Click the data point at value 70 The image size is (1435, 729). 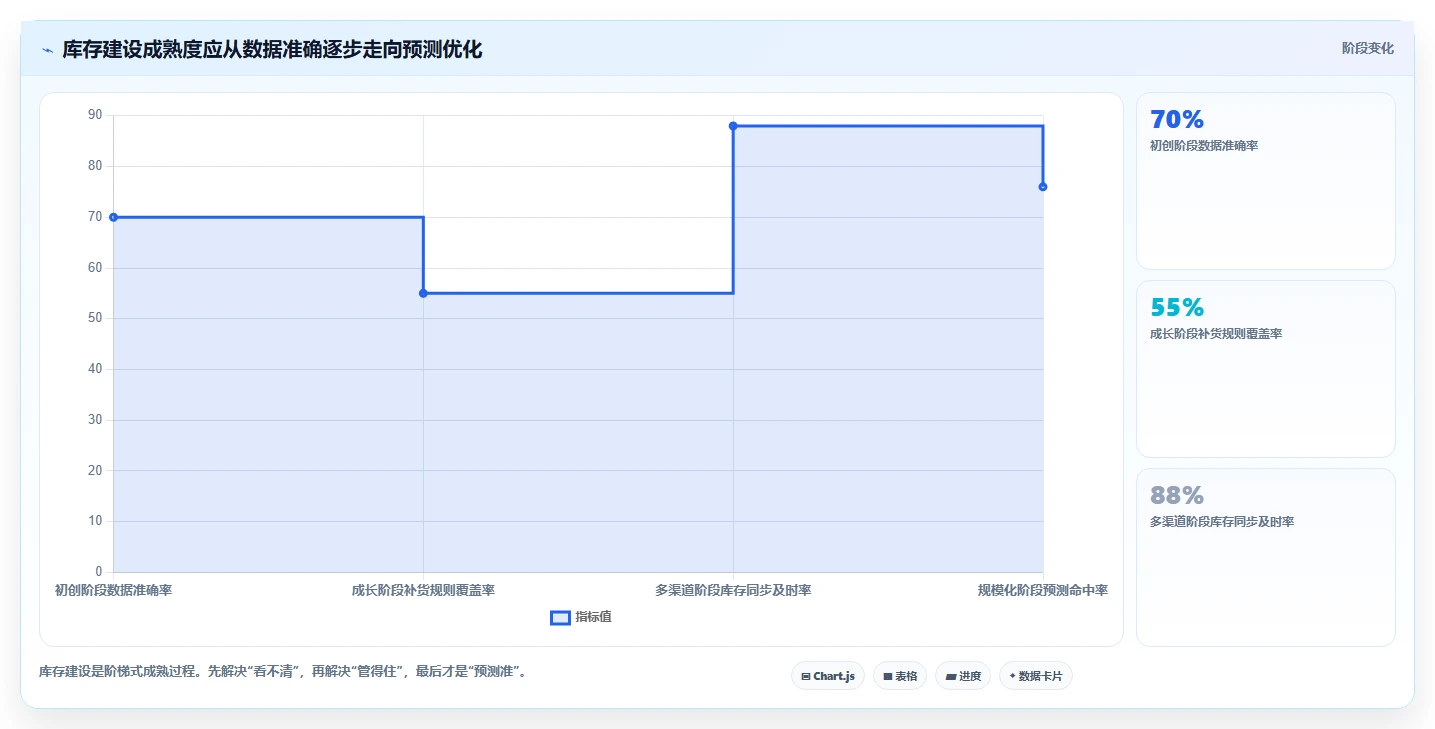pyautogui.click(x=113, y=217)
